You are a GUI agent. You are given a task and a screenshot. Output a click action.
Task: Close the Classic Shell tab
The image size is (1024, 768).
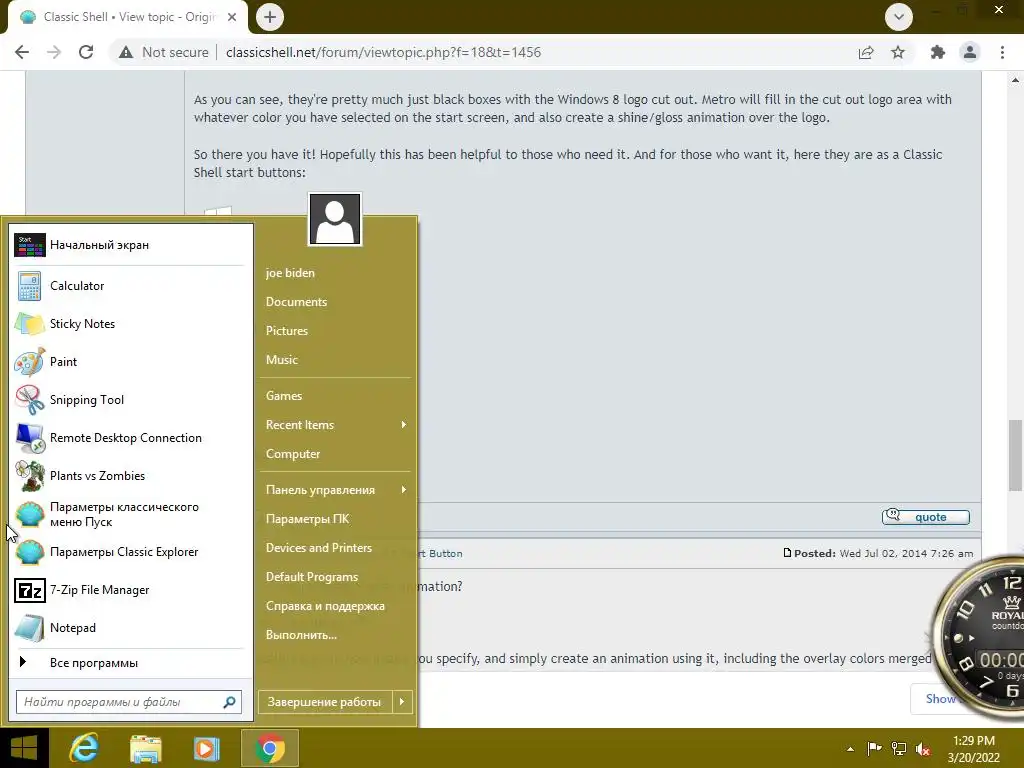point(232,17)
